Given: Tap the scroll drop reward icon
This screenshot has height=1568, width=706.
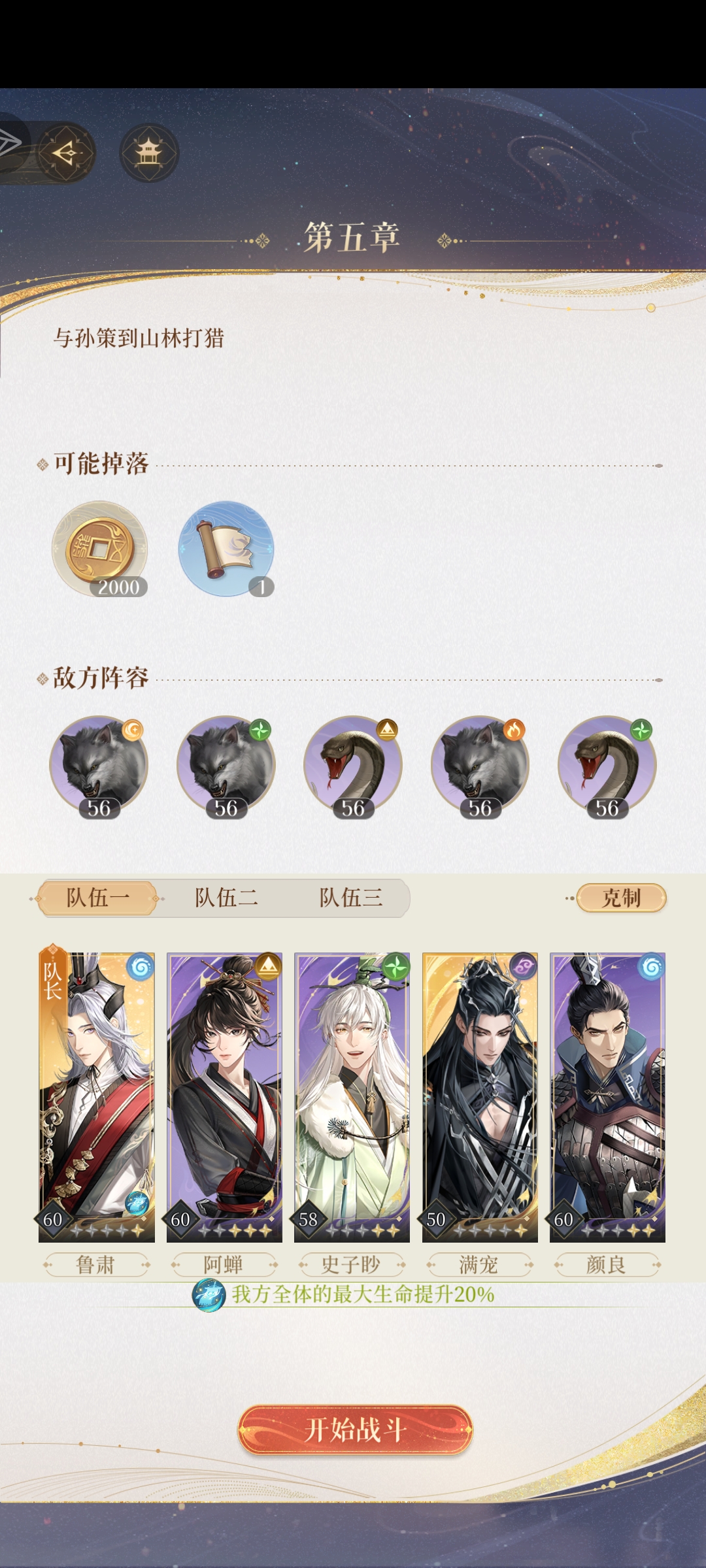Looking at the screenshot, I should 226,549.
